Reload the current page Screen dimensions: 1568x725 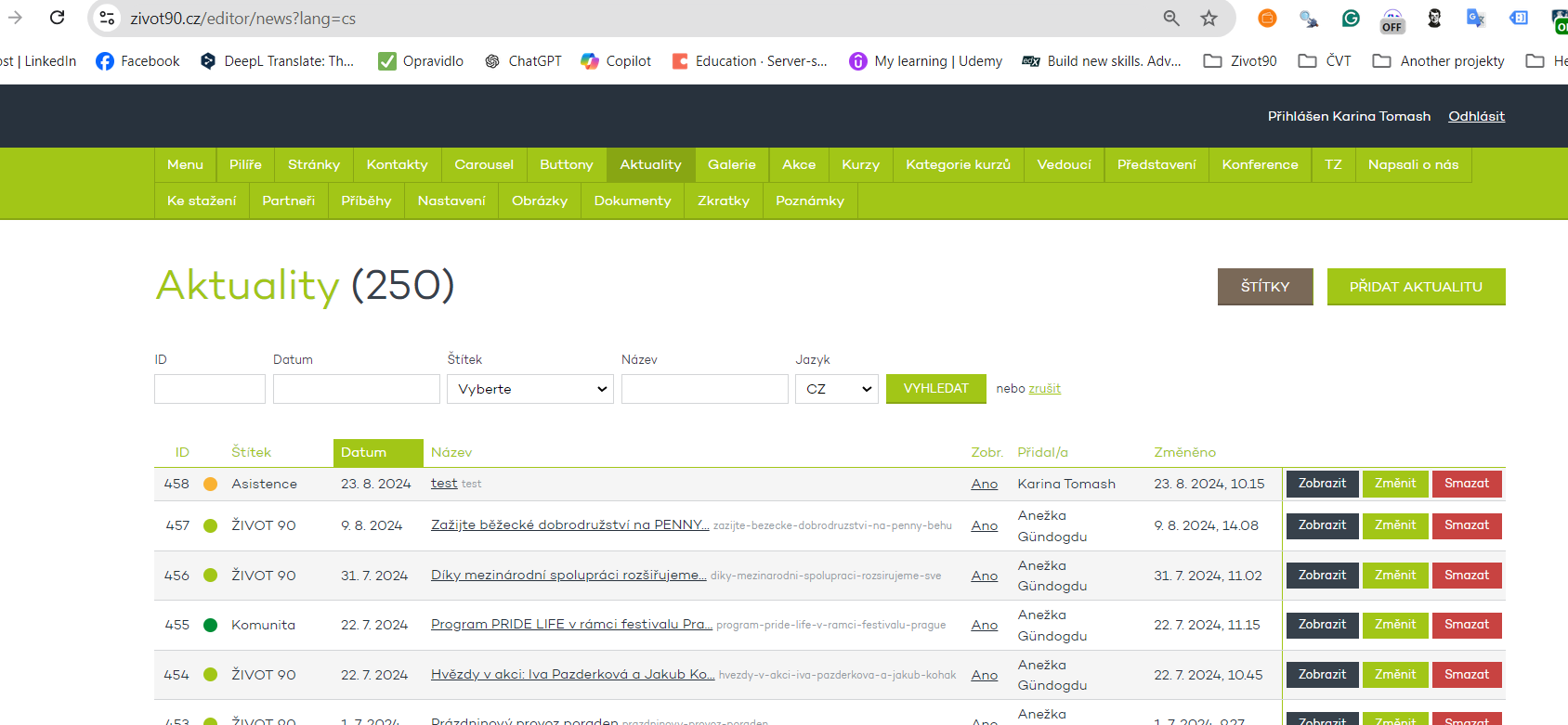[57, 18]
